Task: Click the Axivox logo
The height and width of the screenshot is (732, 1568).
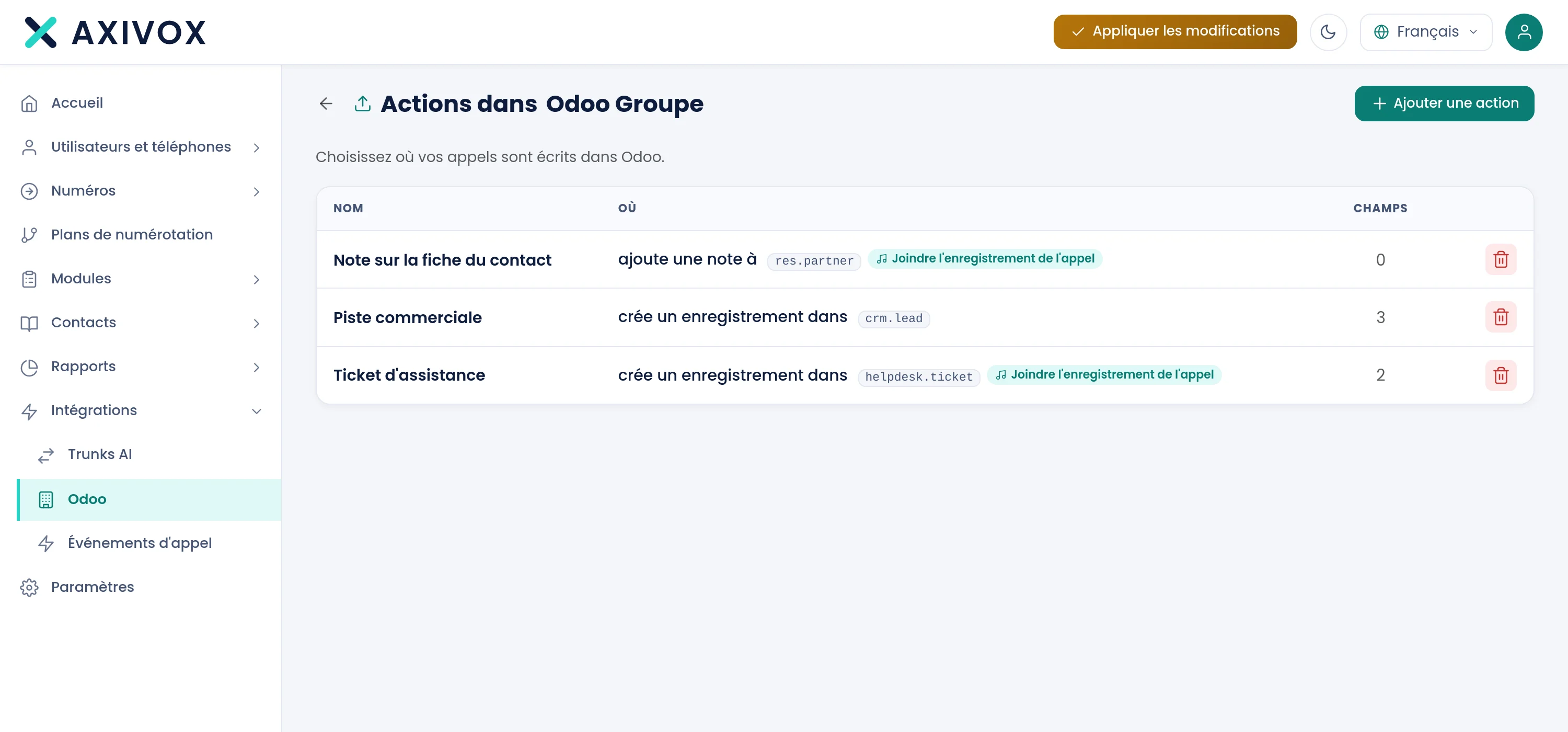Action: click(x=115, y=32)
